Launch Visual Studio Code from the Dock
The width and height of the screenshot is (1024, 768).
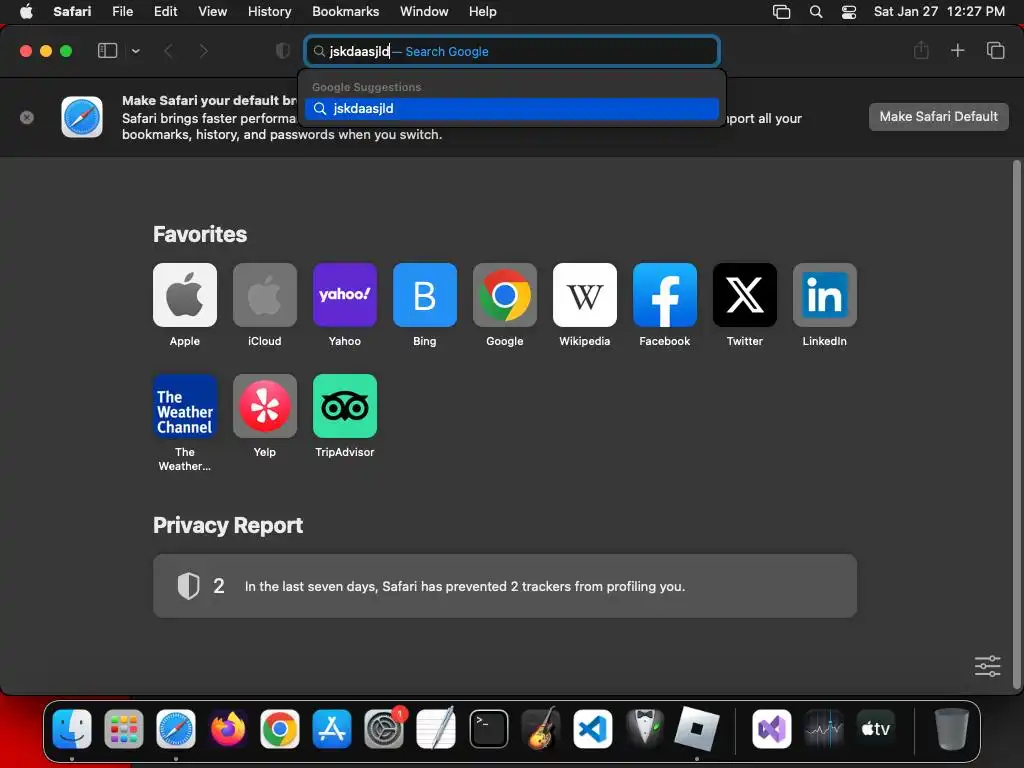coord(592,729)
